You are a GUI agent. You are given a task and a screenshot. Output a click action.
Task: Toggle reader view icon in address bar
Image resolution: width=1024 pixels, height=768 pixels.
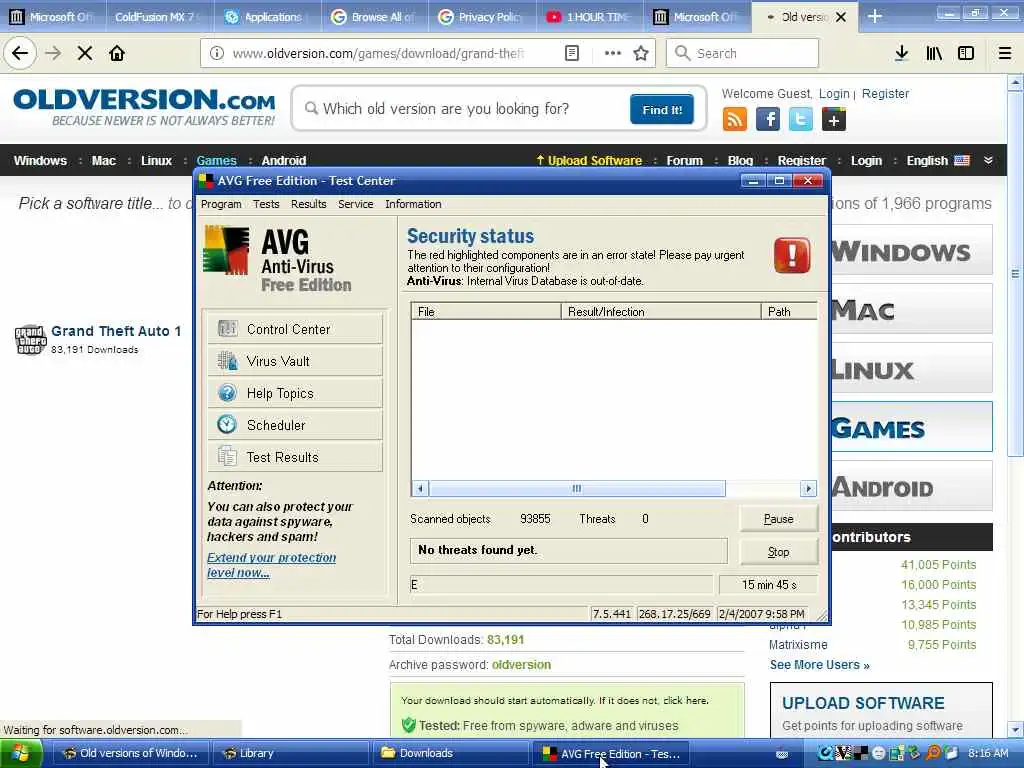click(x=571, y=53)
